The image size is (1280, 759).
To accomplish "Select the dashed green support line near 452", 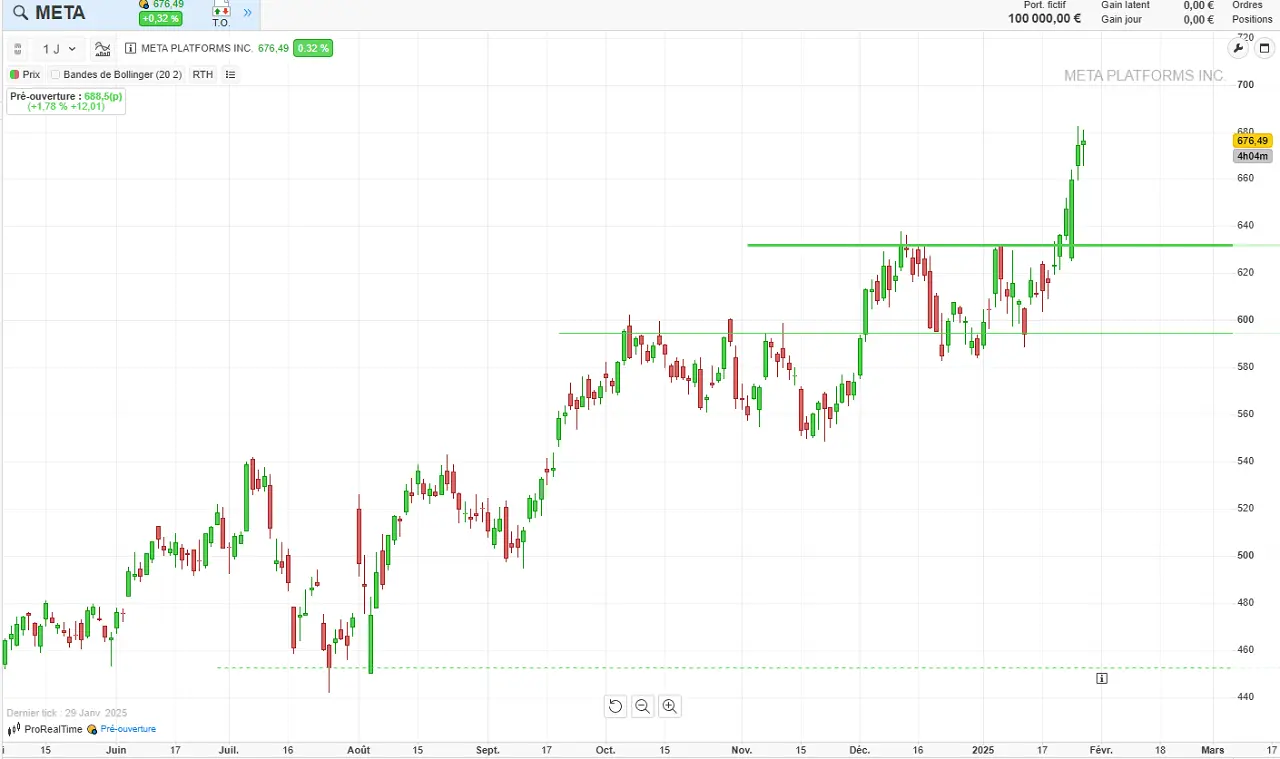I will tap(724, 667).
